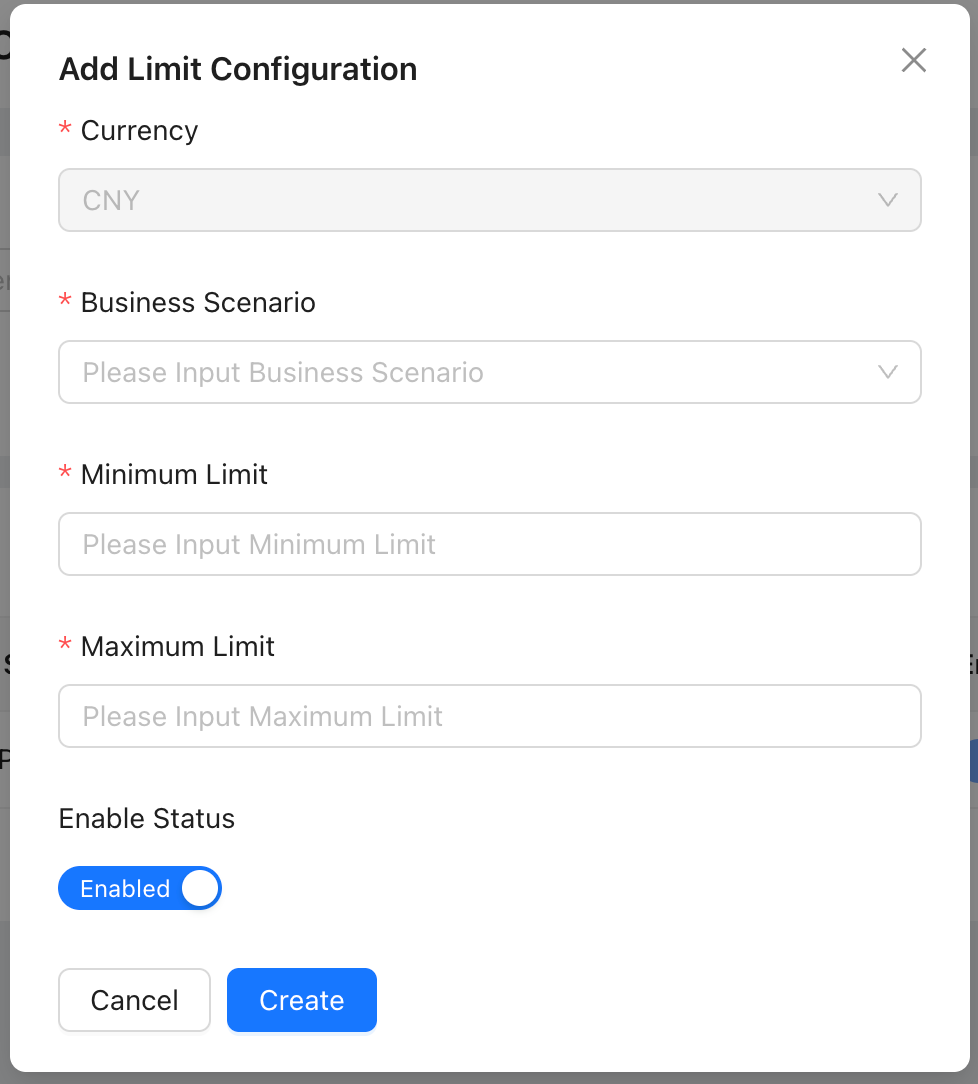Close the Add Limit Configuration dialog
This screenshot has width=978, height=1084.
click(913, 61)
